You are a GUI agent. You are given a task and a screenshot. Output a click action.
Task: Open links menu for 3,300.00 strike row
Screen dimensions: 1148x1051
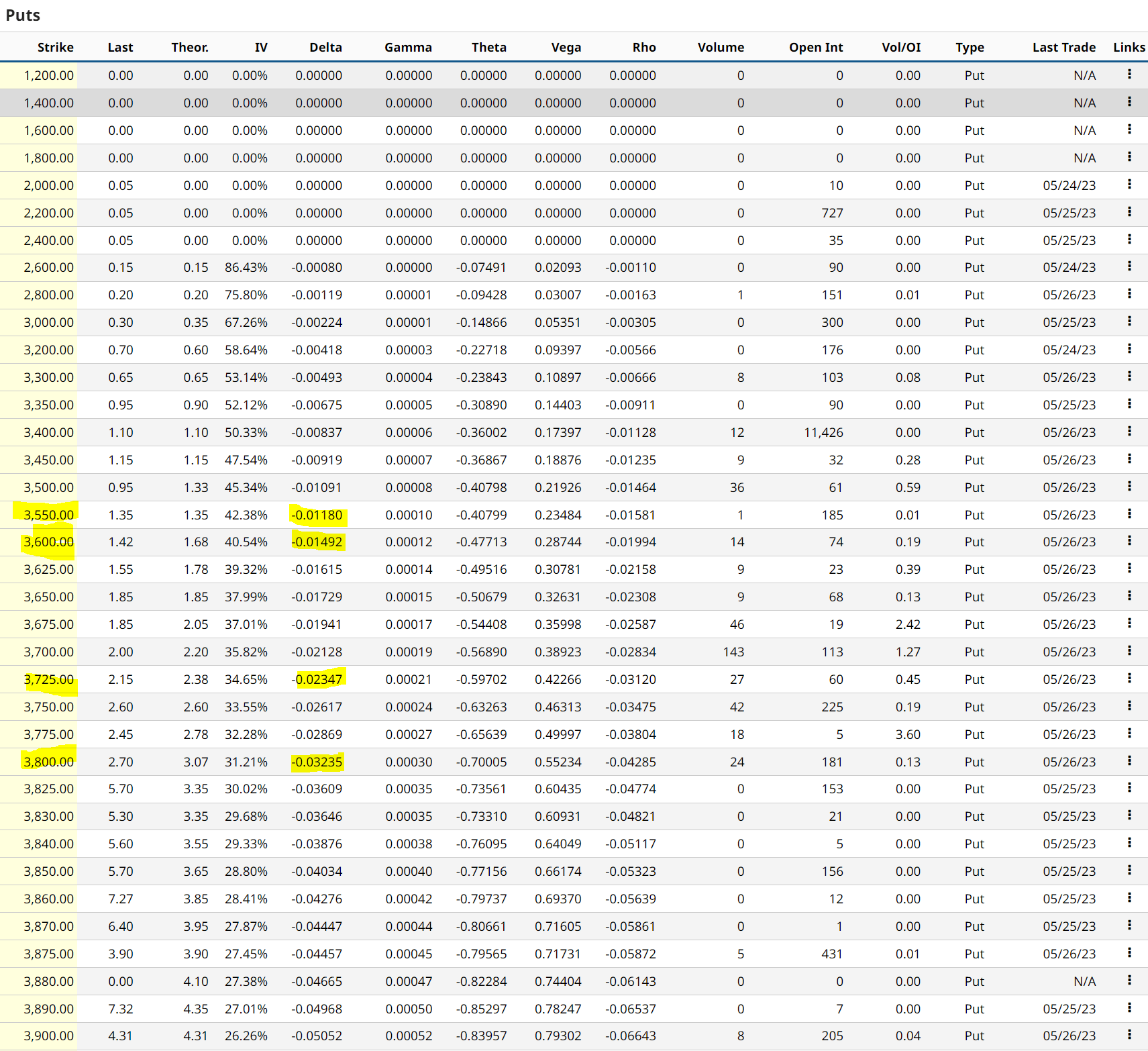coord(1129,377)
